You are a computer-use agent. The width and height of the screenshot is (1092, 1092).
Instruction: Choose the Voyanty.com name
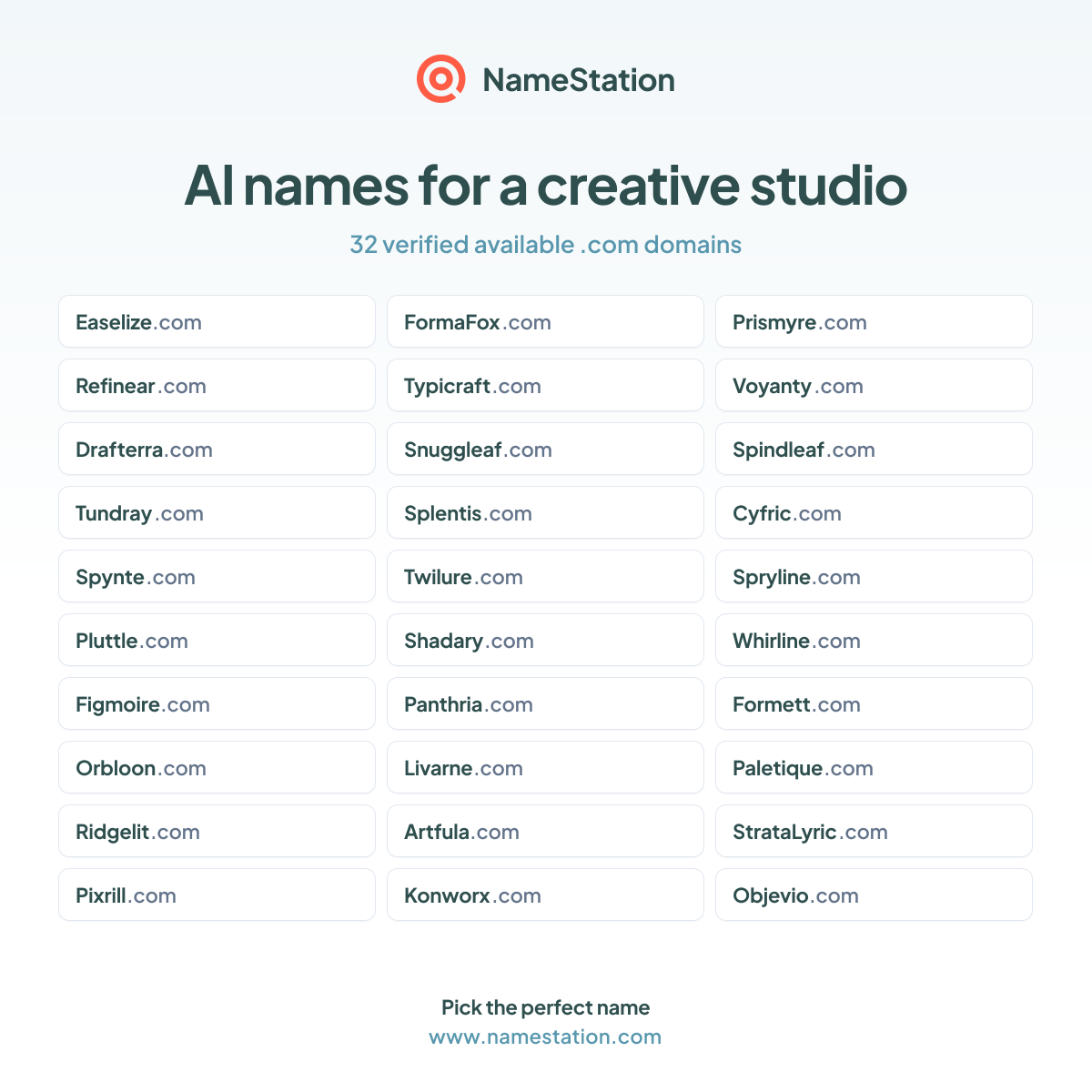pyautogui.click(x=874, y=385)
